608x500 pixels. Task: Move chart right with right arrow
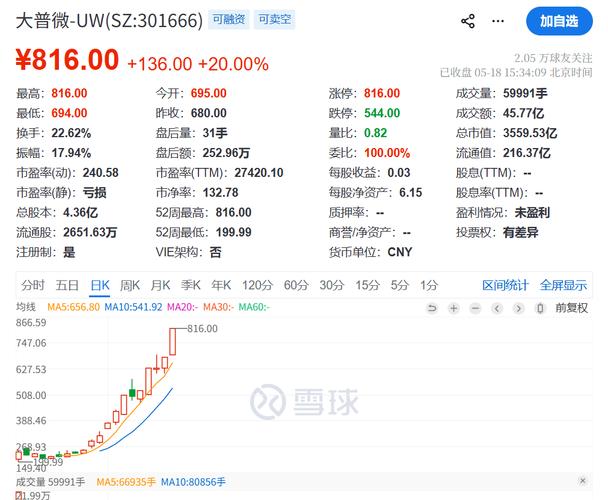click(518, 308)
